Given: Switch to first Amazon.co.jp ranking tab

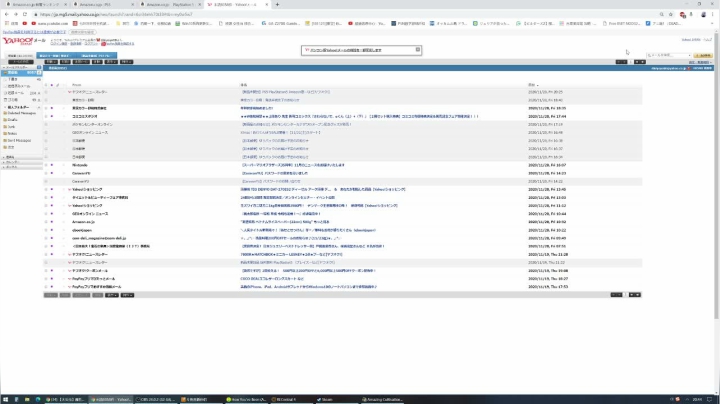Looking at the screenshot, I should click(35, 5).
